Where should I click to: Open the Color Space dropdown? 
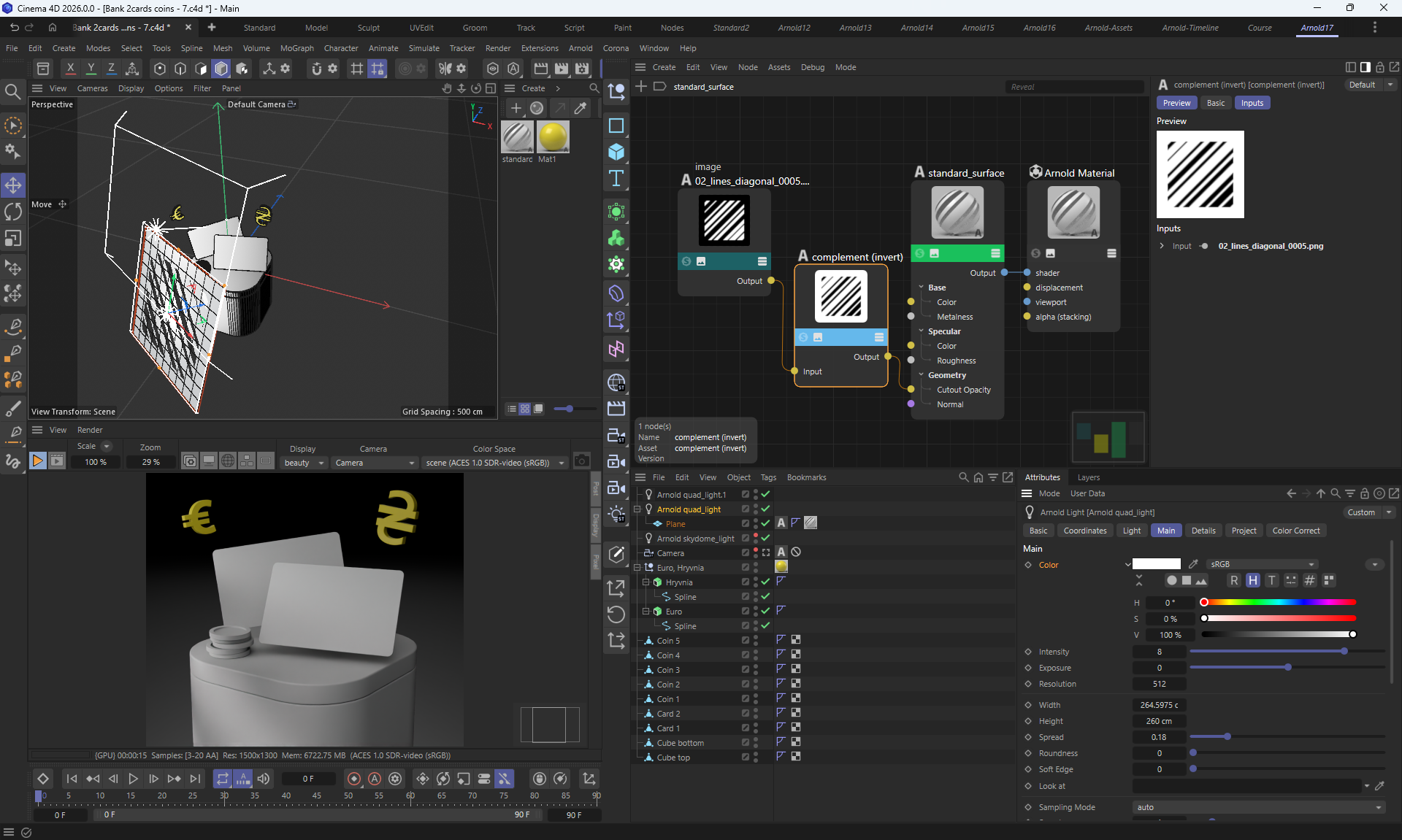click(x=495, y=463)
